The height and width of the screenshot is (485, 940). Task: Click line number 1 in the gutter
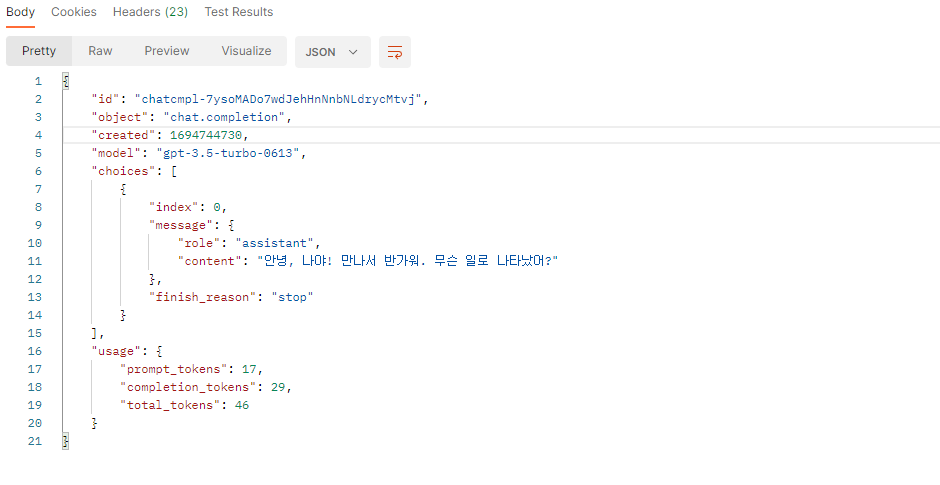click(x=38, y=81)
